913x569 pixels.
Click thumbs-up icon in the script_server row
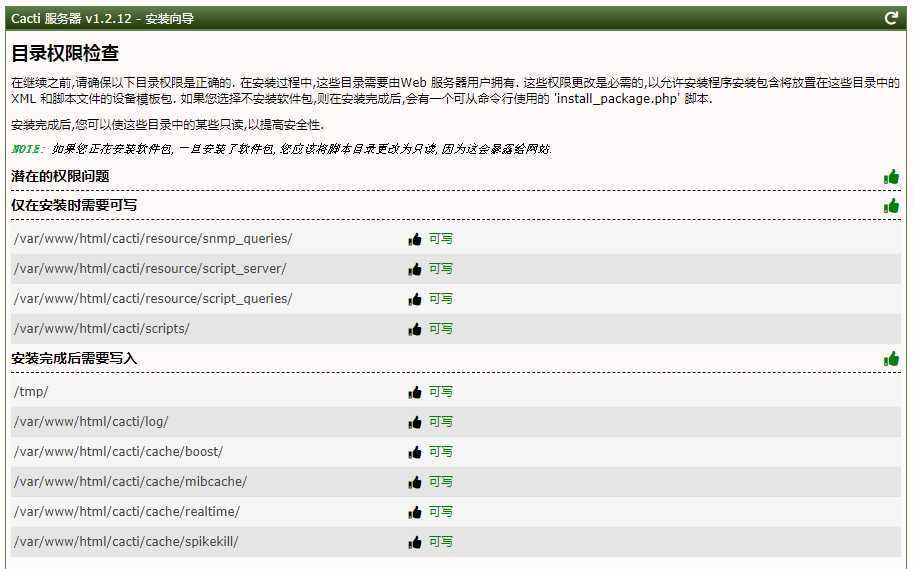(x=415, y=269)
